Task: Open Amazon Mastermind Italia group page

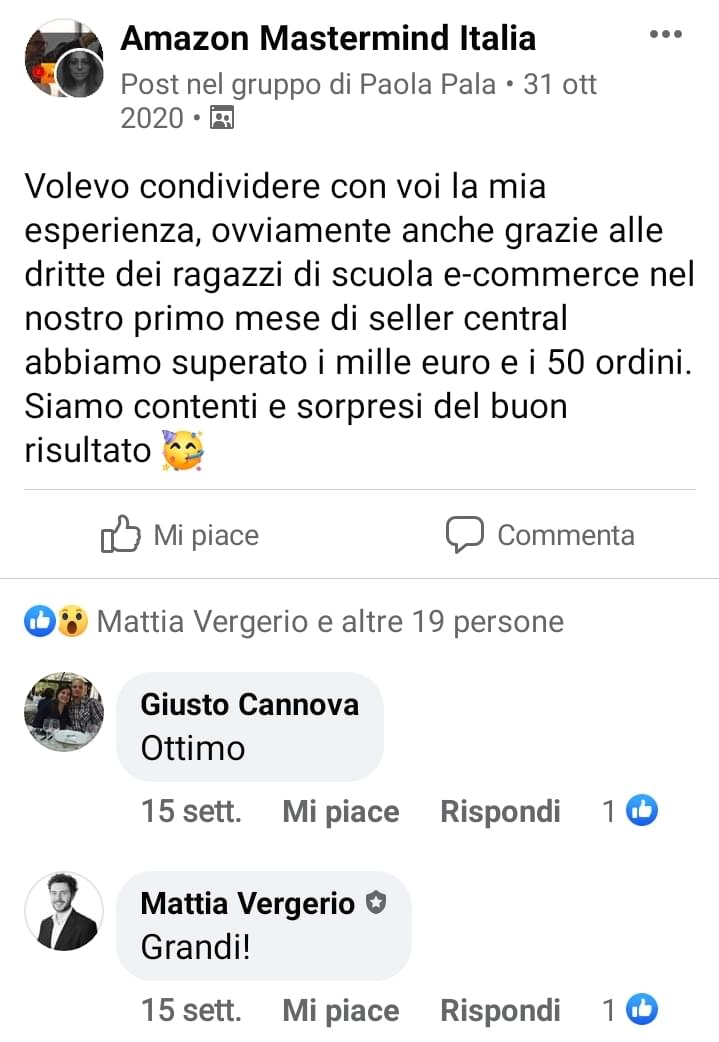Action: (x=328, y=38)
